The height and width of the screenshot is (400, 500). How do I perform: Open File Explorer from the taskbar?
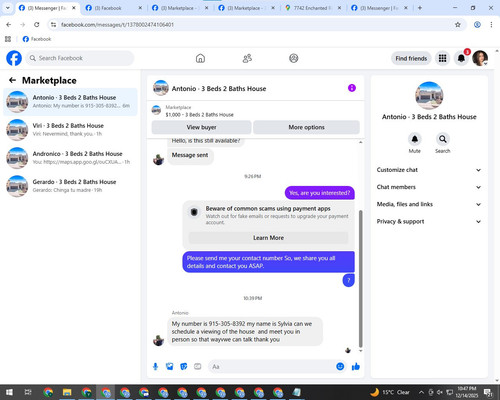(67, 392)
